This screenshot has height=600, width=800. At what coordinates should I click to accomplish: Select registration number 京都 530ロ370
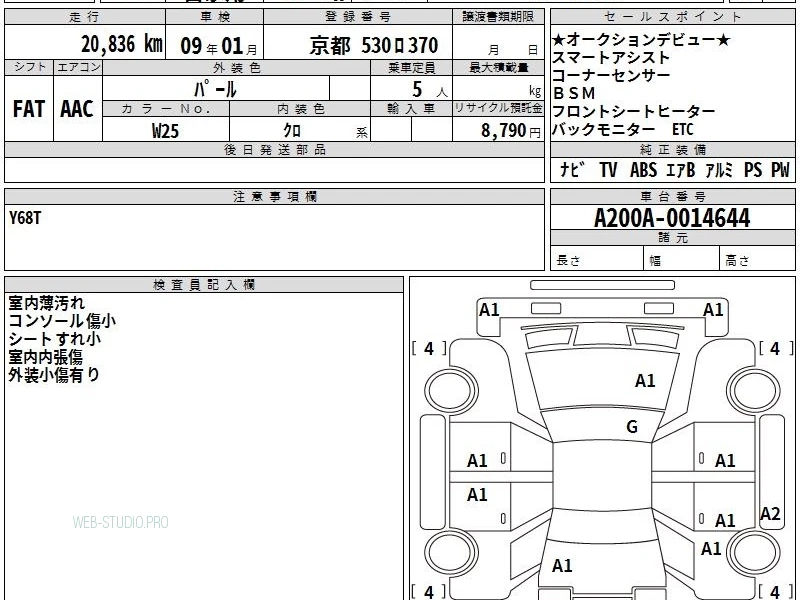pos(373,46)
